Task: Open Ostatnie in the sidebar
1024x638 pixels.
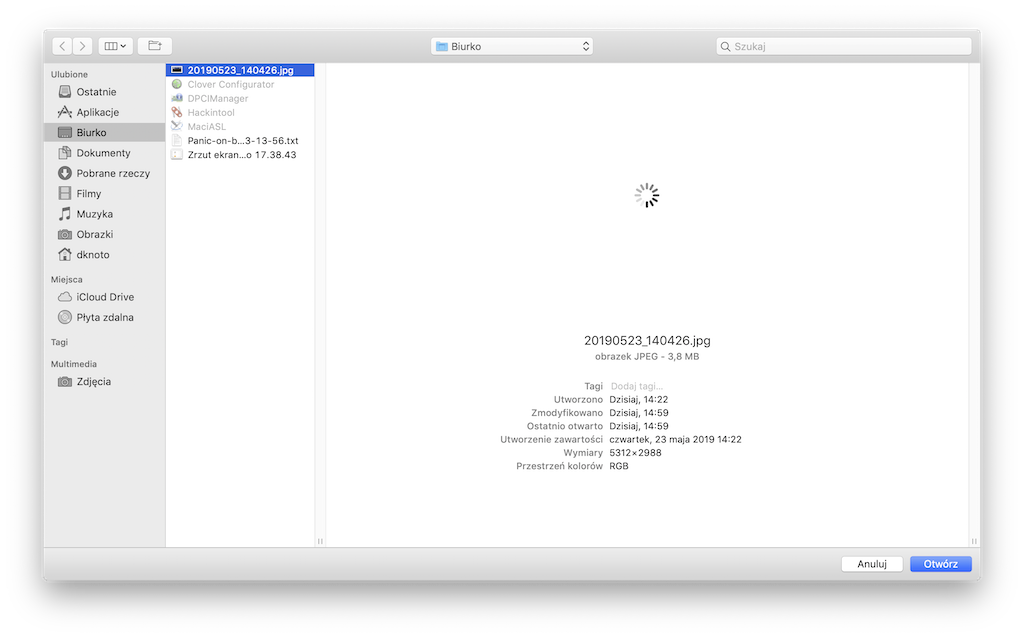Action: point(104,92)
